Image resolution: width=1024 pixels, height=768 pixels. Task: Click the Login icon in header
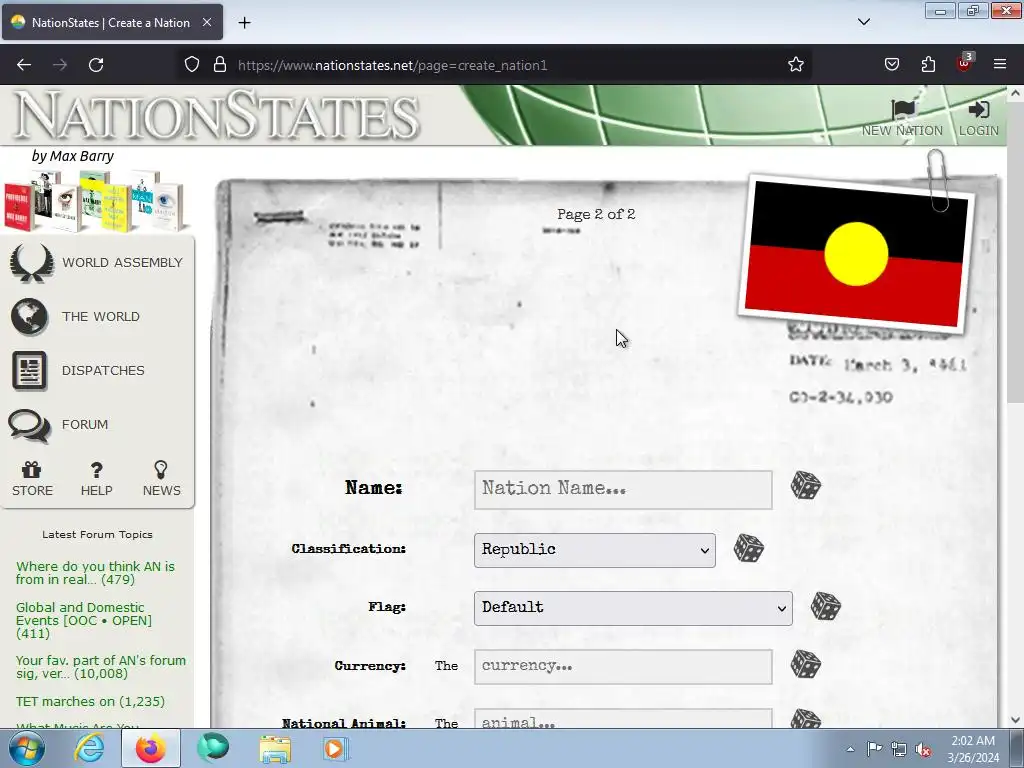click(x=978, y=118)
